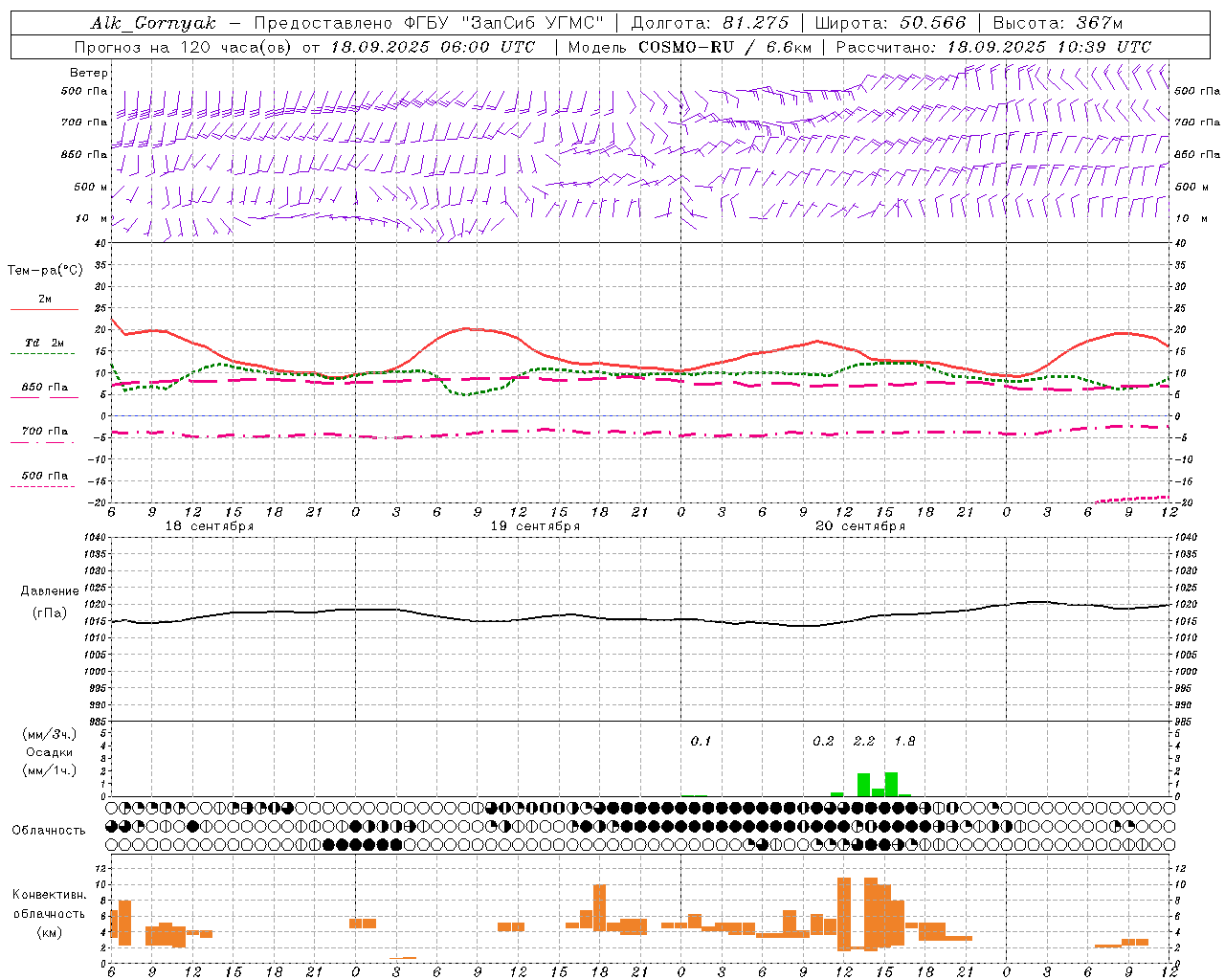Click the '700 гПа' temperature legend entry
This screenshot has height=980, width=1225.
(x=45, y=431)
